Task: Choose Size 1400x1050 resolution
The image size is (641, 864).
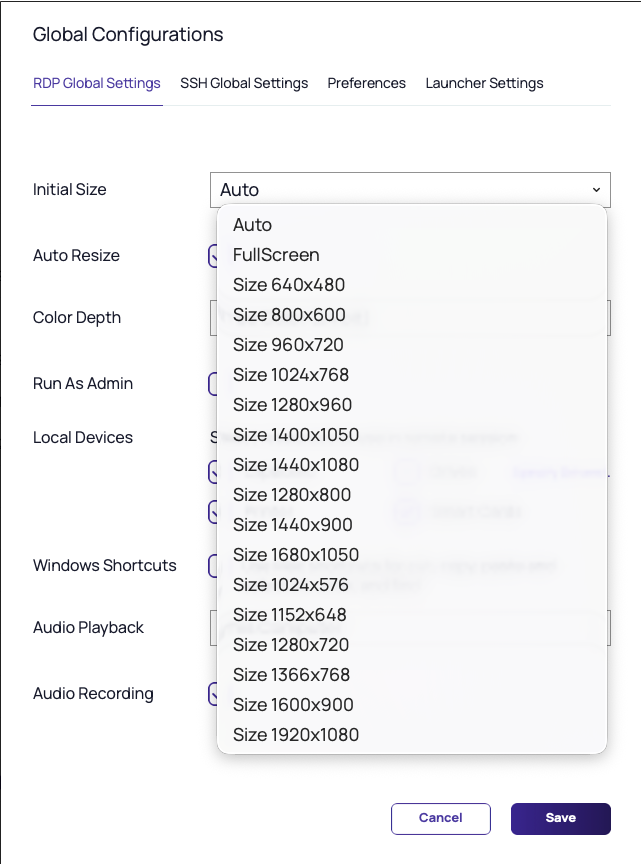Action: pyautogui.click(x=296, y=435)
